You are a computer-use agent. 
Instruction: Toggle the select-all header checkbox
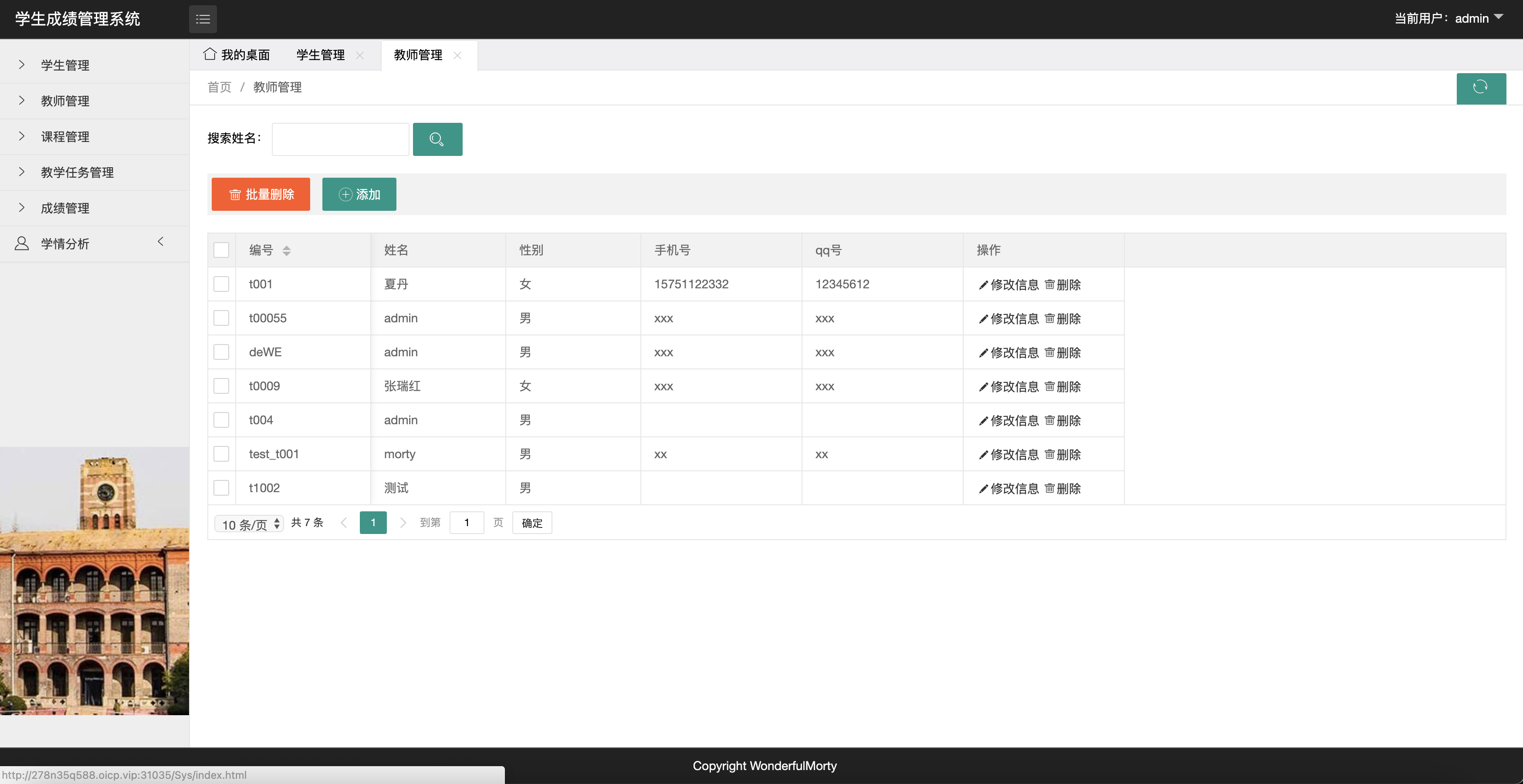pyautogui.click(x=221, y=250)
